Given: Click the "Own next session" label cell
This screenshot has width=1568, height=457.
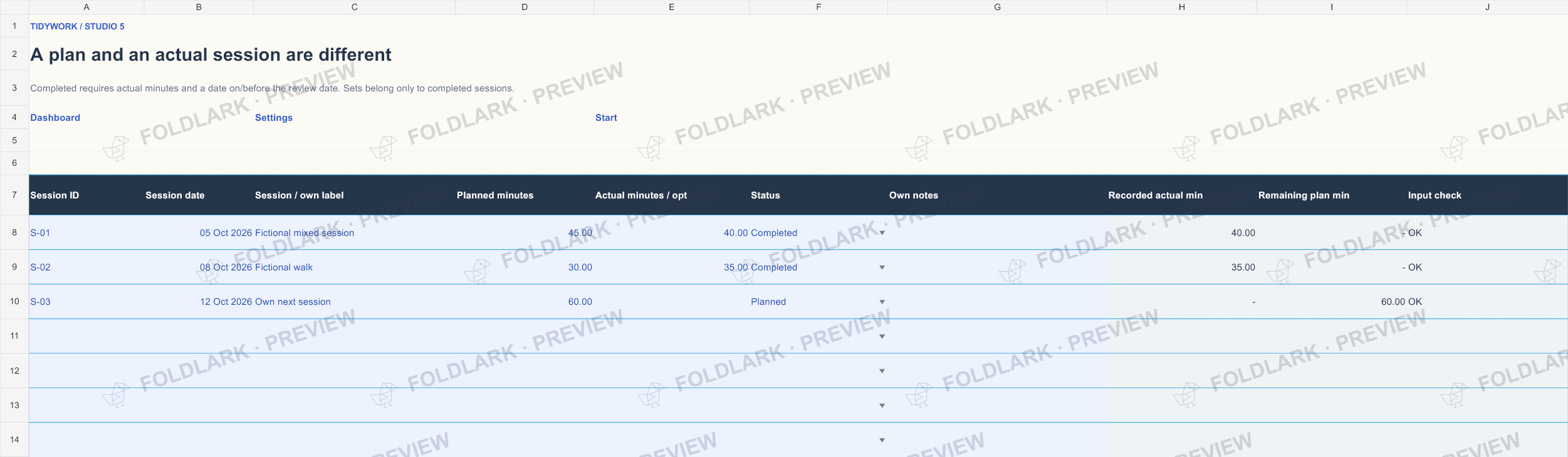Looking at the screenshot, I should point(354,302).
